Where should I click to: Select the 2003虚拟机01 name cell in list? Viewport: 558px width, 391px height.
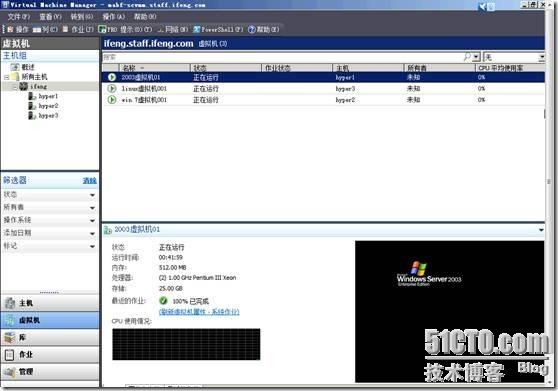[x=141, y=77]
